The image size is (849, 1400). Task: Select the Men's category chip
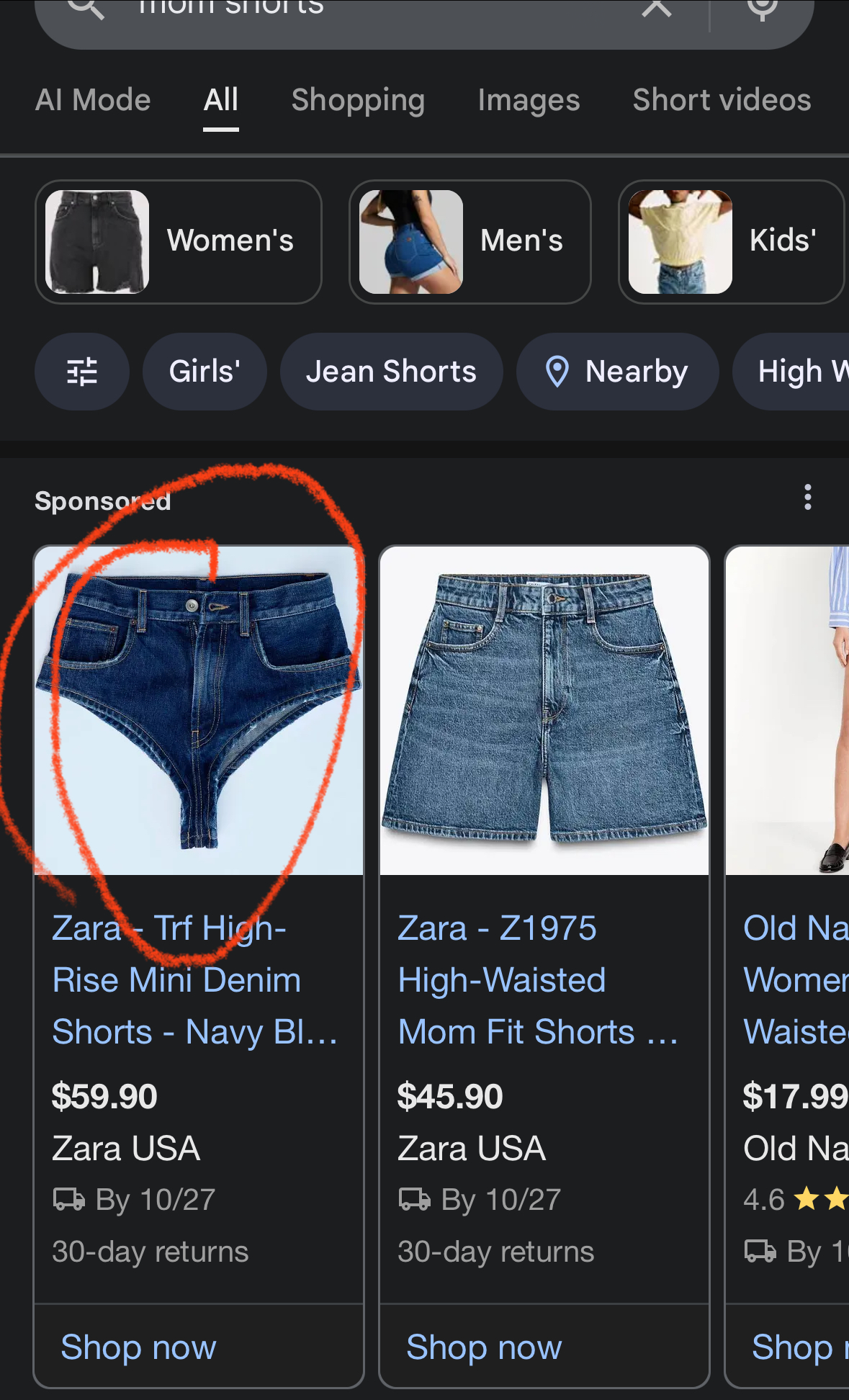click(x=470, y=241)
